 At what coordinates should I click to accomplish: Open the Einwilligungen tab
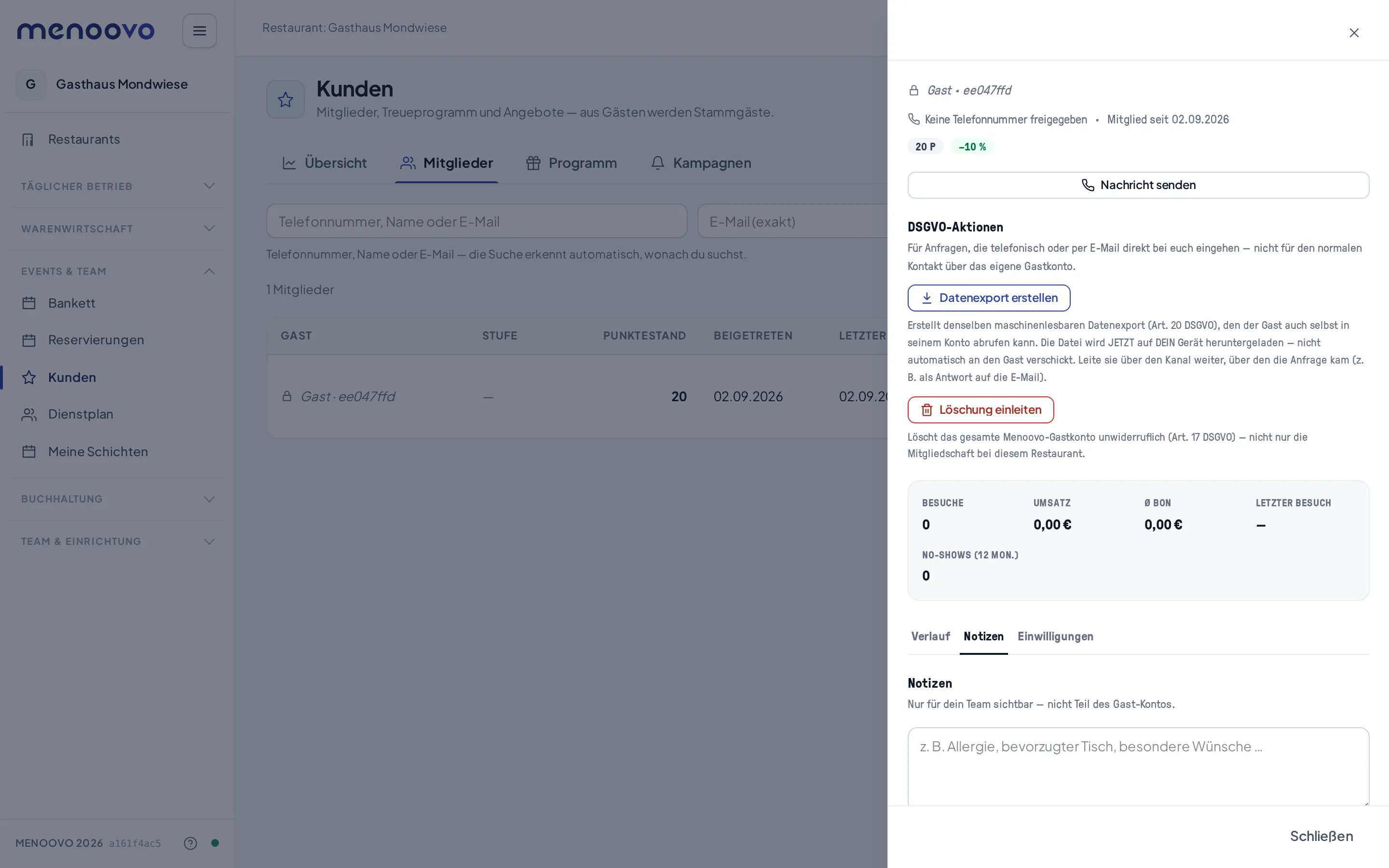click(1055, 636)
